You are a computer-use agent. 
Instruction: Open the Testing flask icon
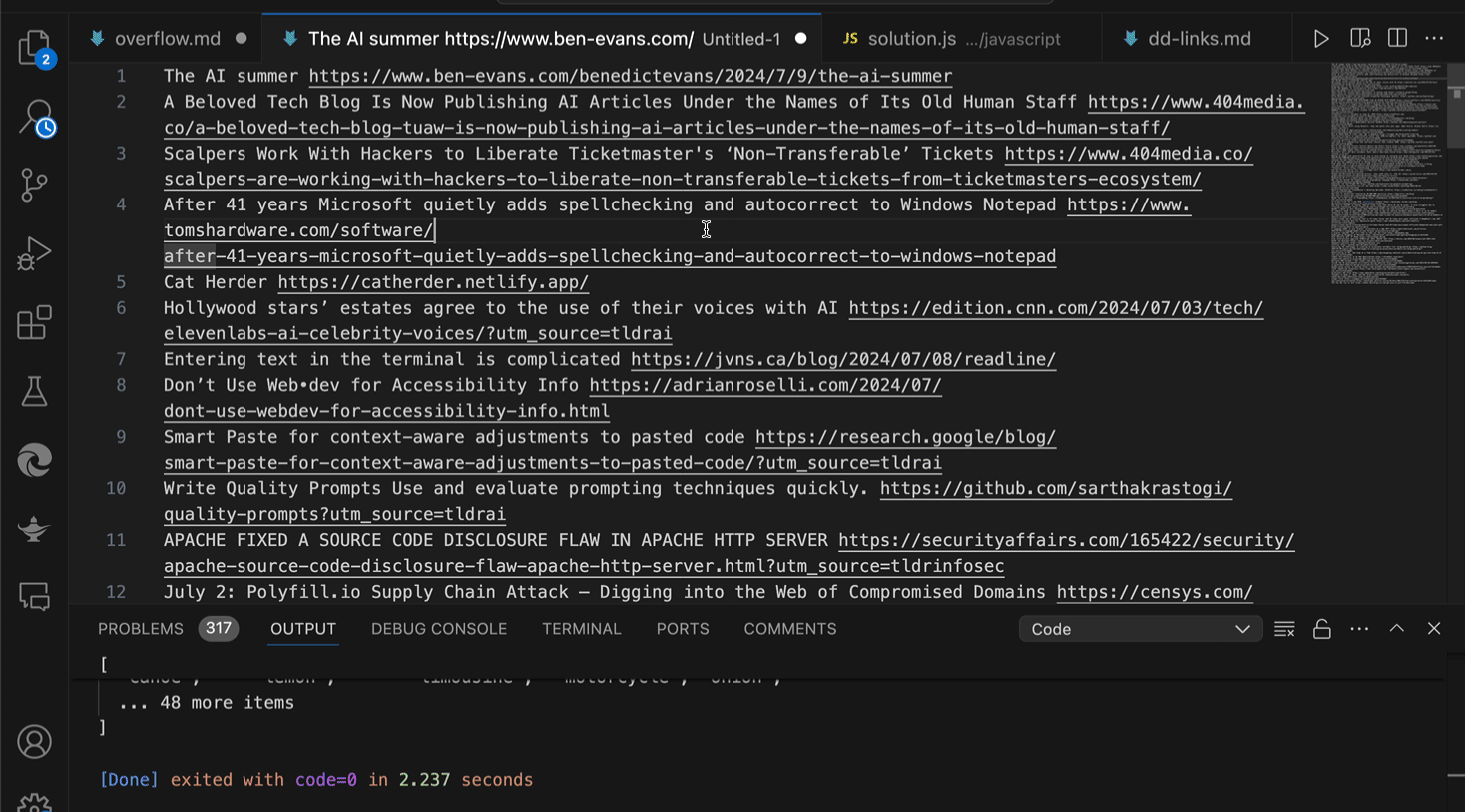point(34,391)
